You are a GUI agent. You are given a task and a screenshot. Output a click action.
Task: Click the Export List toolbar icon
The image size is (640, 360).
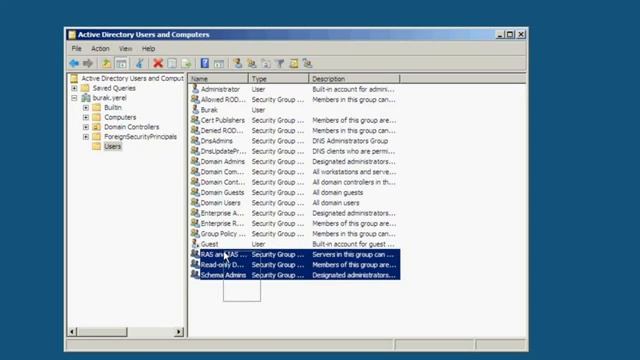click(186, 63)
